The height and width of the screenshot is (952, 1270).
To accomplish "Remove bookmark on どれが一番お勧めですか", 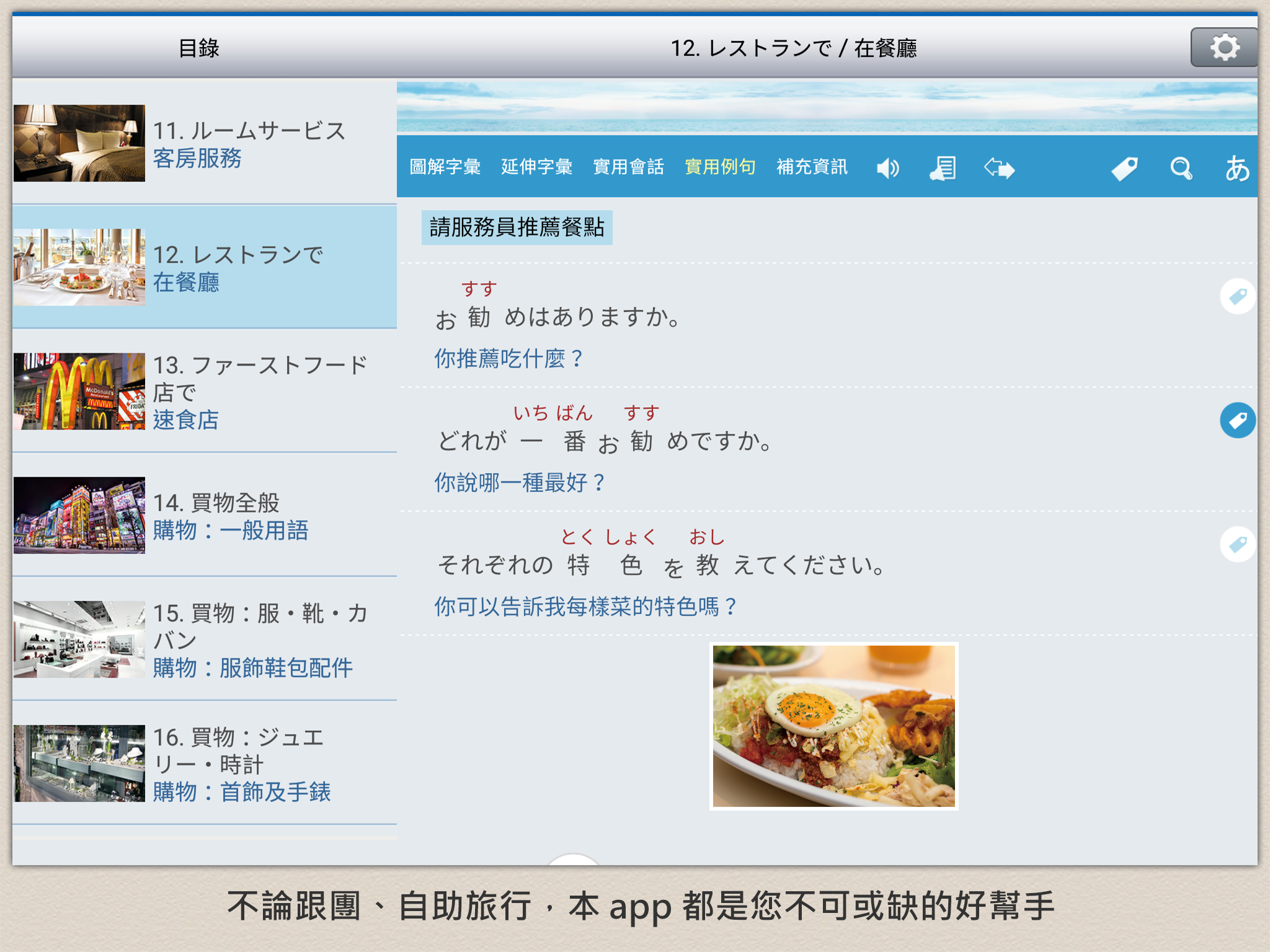I will (x=1238, y=420).
